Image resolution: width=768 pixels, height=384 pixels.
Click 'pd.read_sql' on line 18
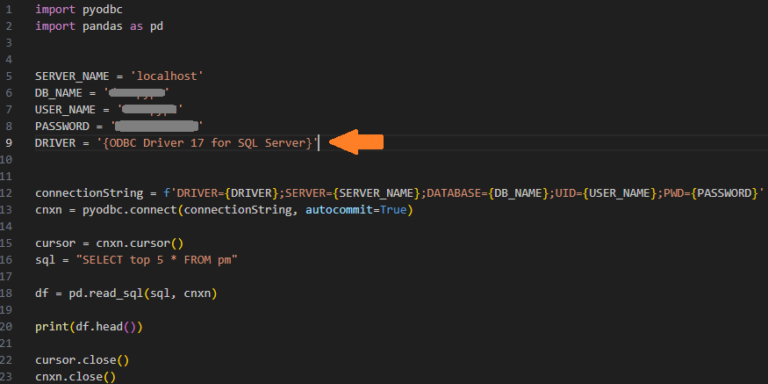pyautogui.click(x=106, y=293)
